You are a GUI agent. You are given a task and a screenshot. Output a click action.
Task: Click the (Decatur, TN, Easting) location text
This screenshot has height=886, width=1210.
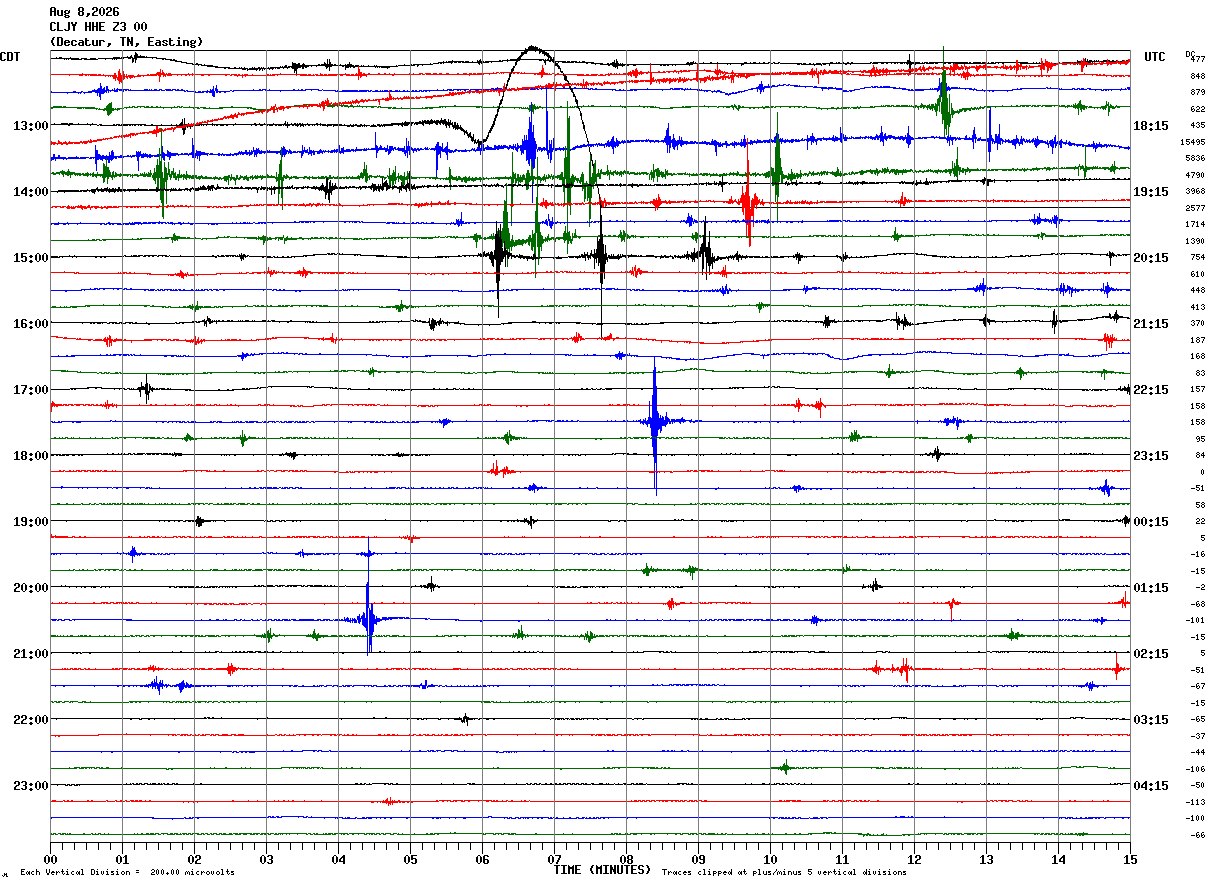[x=126, y=42]
